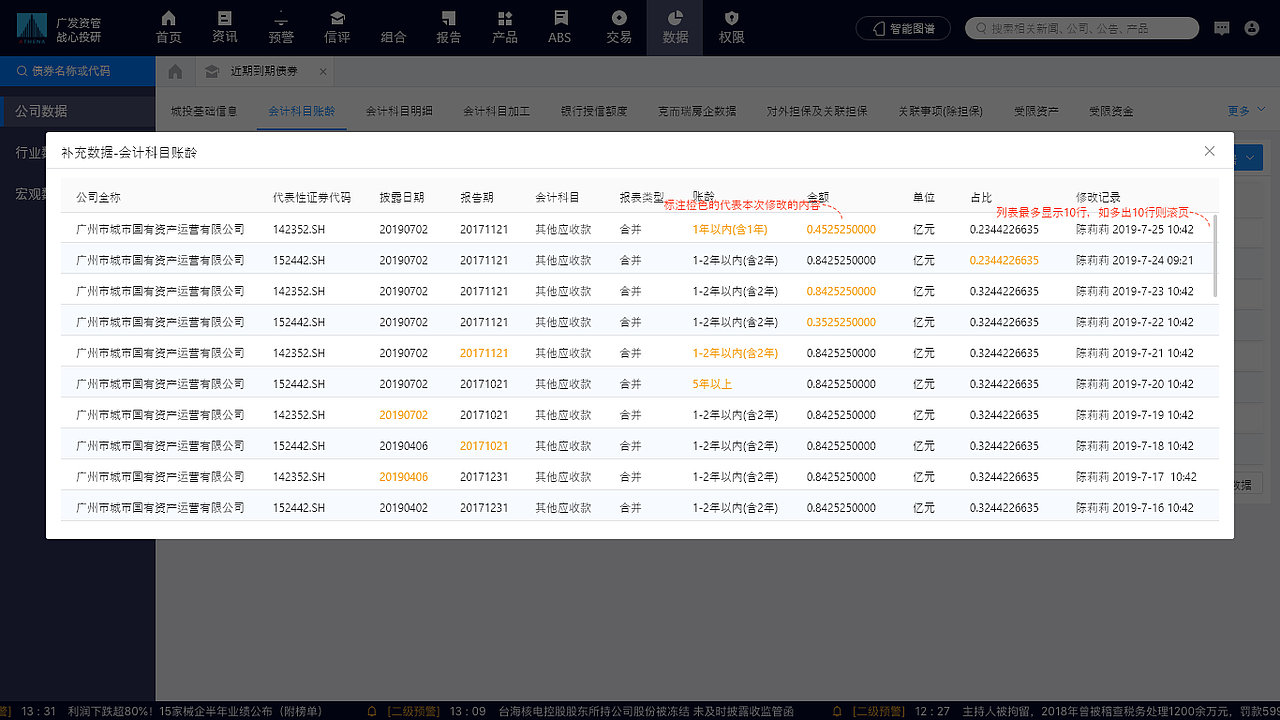Select record 陈莉莉 2019-7-24 09:21
The width and height of the screenshot is (1280, 720).
pyautogui.click(x=1135, y=260)
